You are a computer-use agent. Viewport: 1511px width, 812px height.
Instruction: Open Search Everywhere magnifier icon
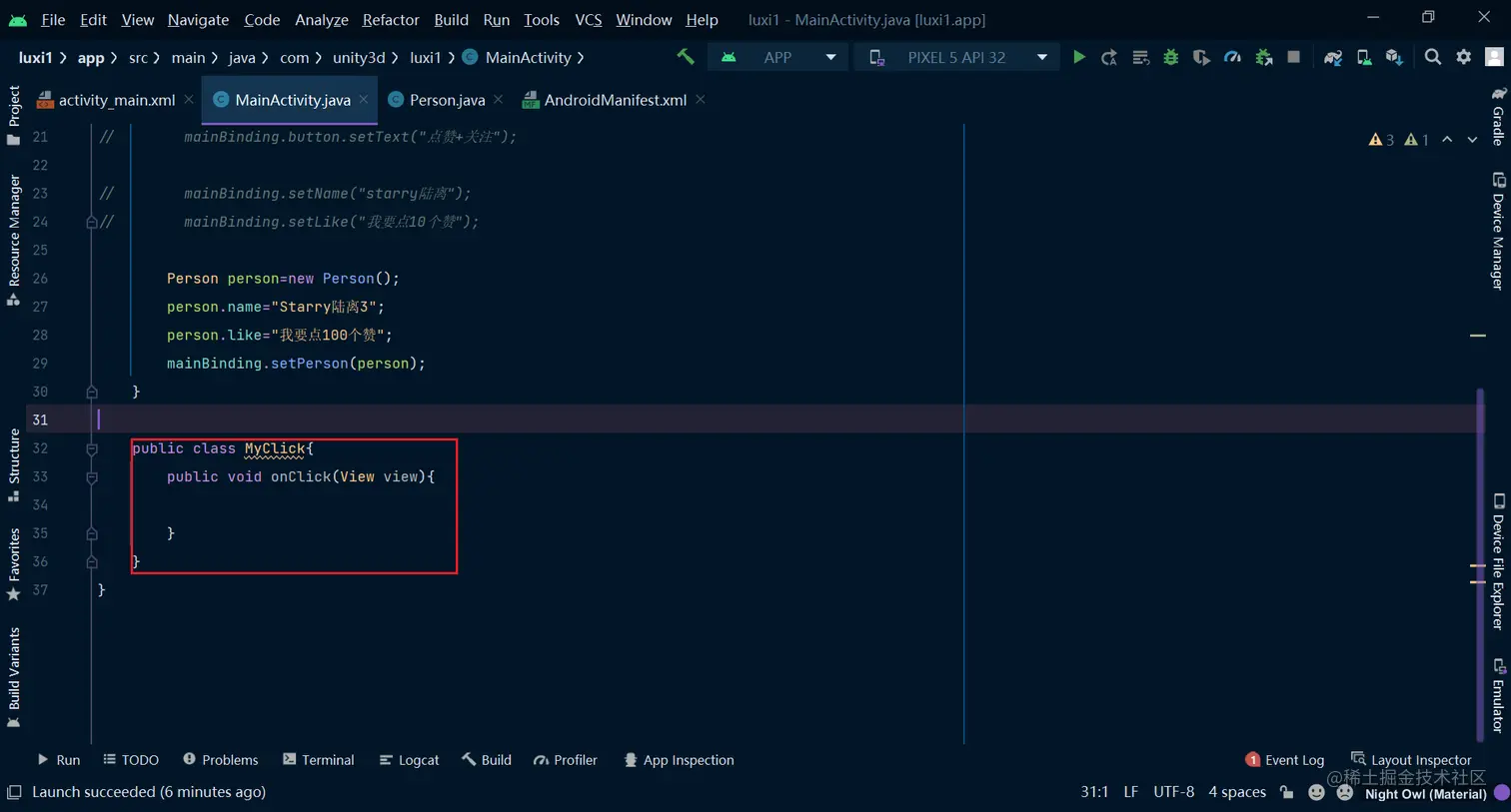tap(1433, 57)
